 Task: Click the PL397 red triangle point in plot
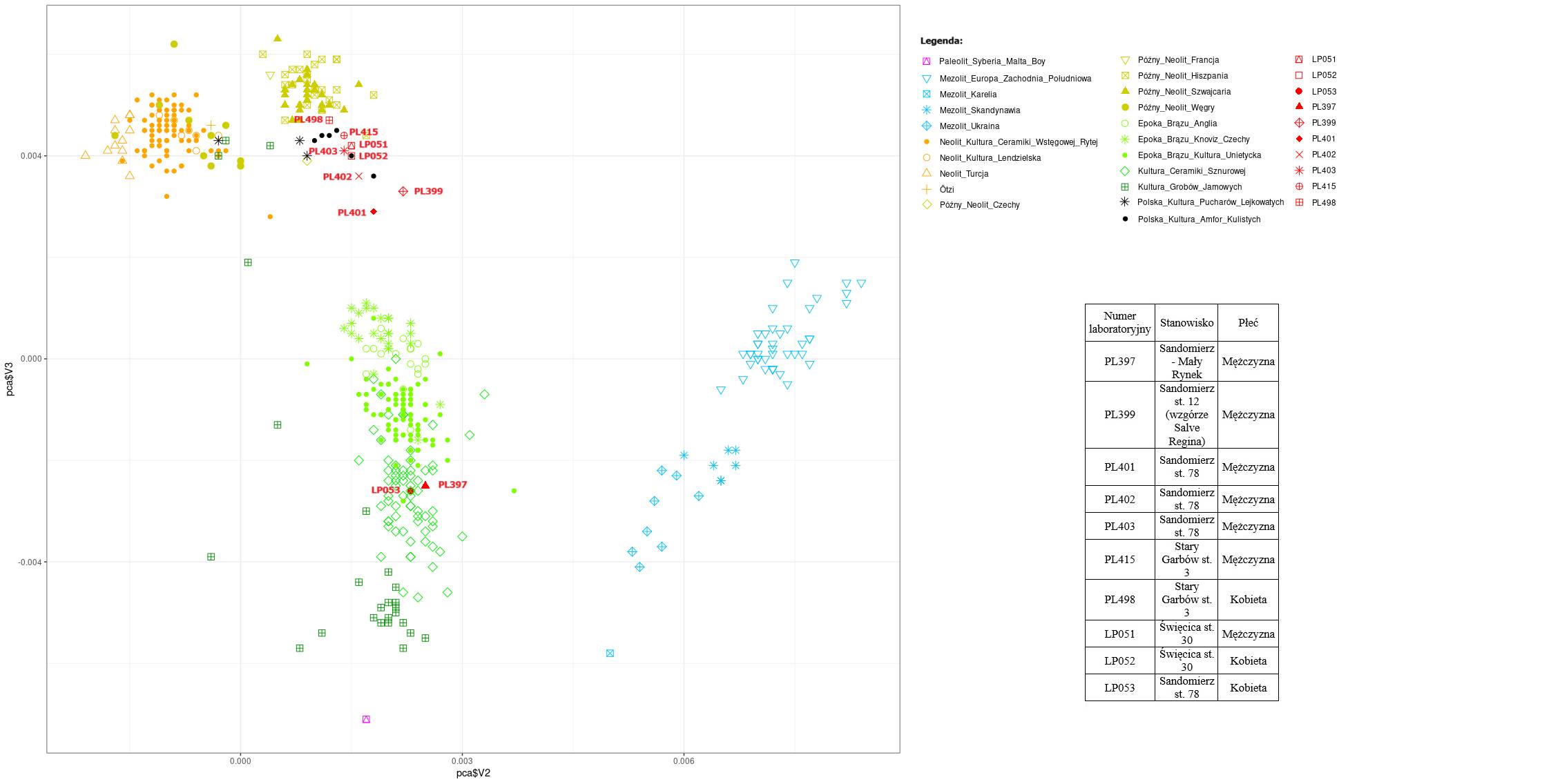tap(425, 485)
